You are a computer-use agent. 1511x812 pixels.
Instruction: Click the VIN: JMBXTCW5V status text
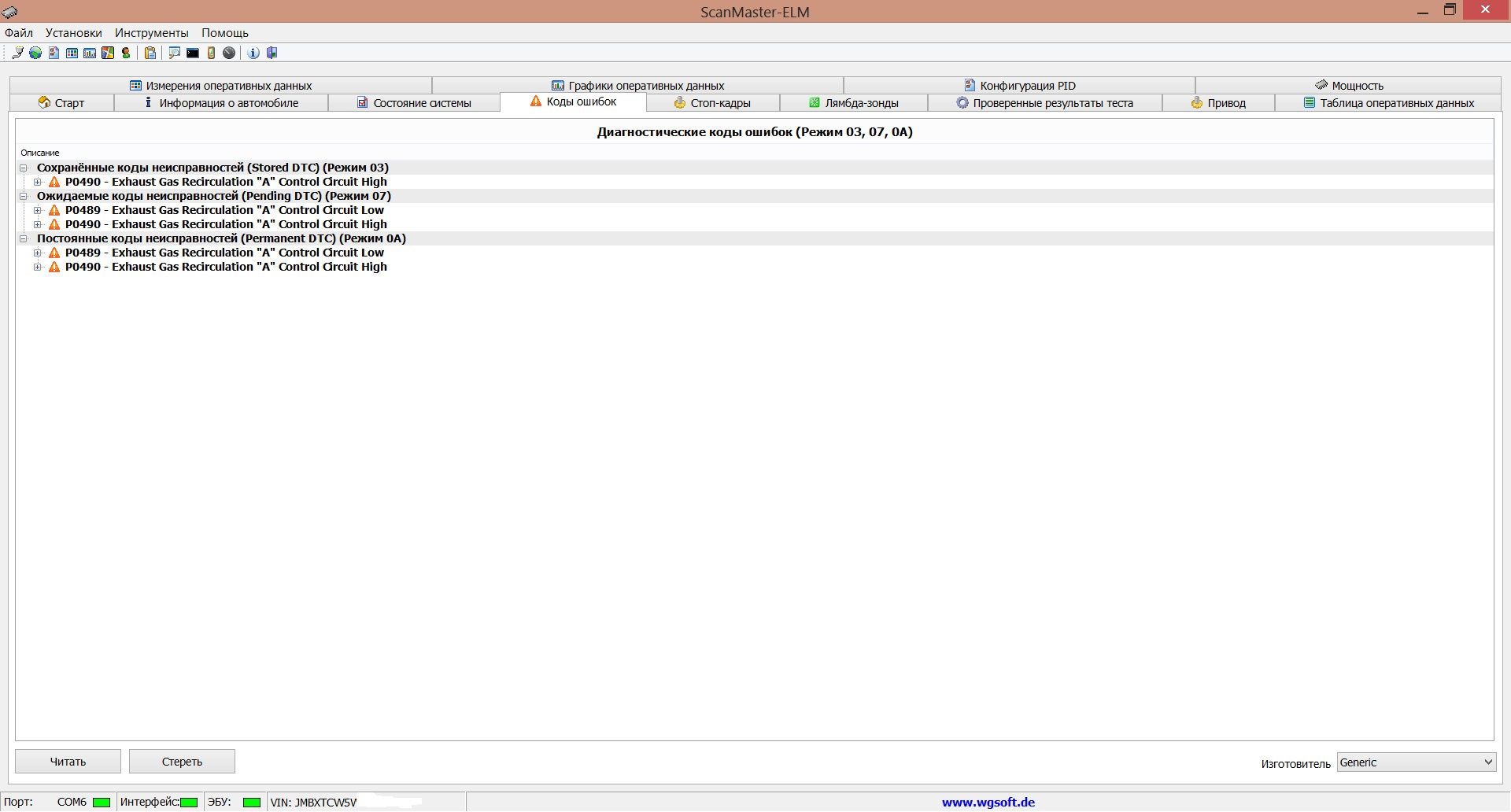tap(313, 803)
